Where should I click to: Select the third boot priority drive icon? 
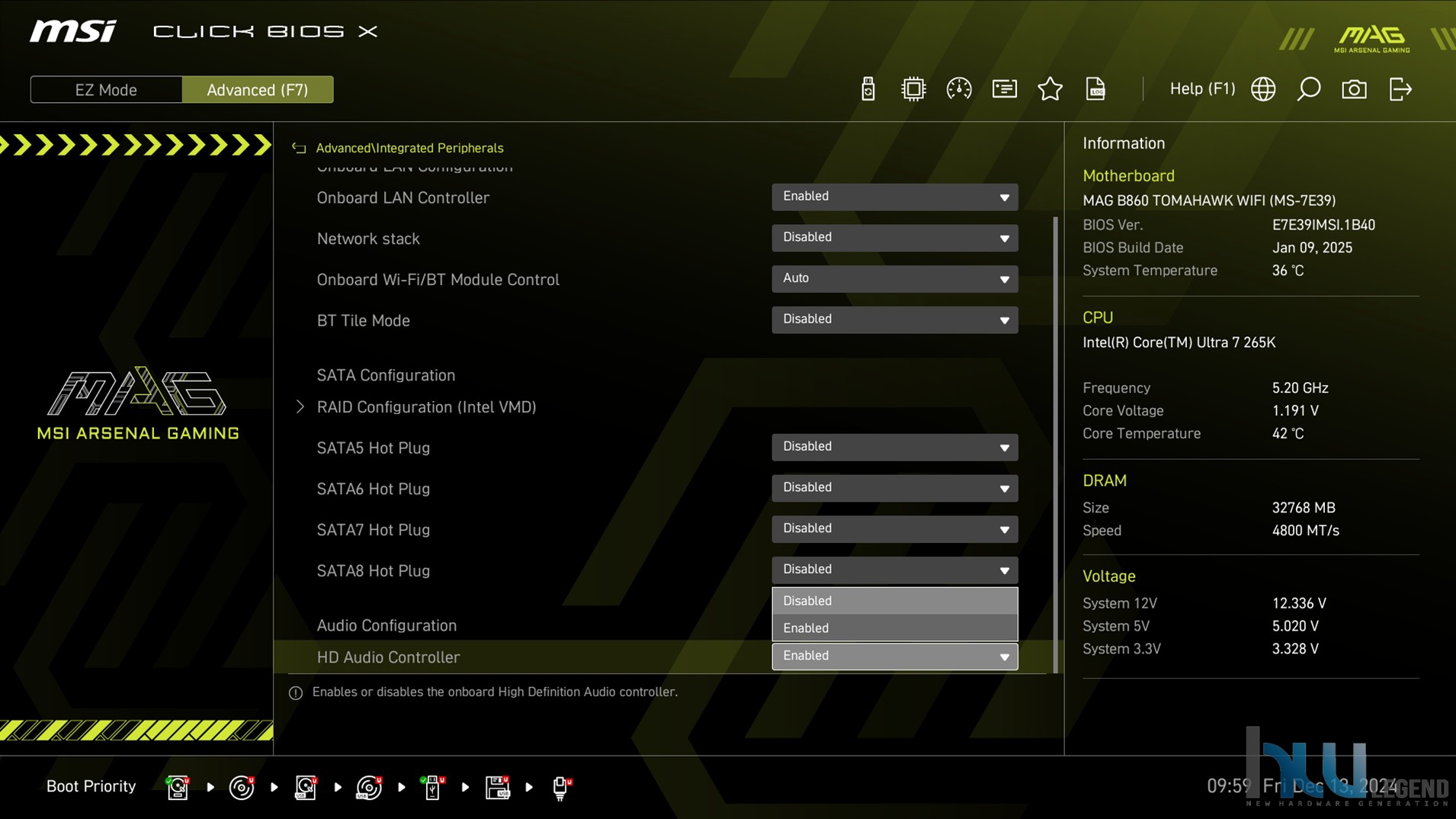click(306, 787)
